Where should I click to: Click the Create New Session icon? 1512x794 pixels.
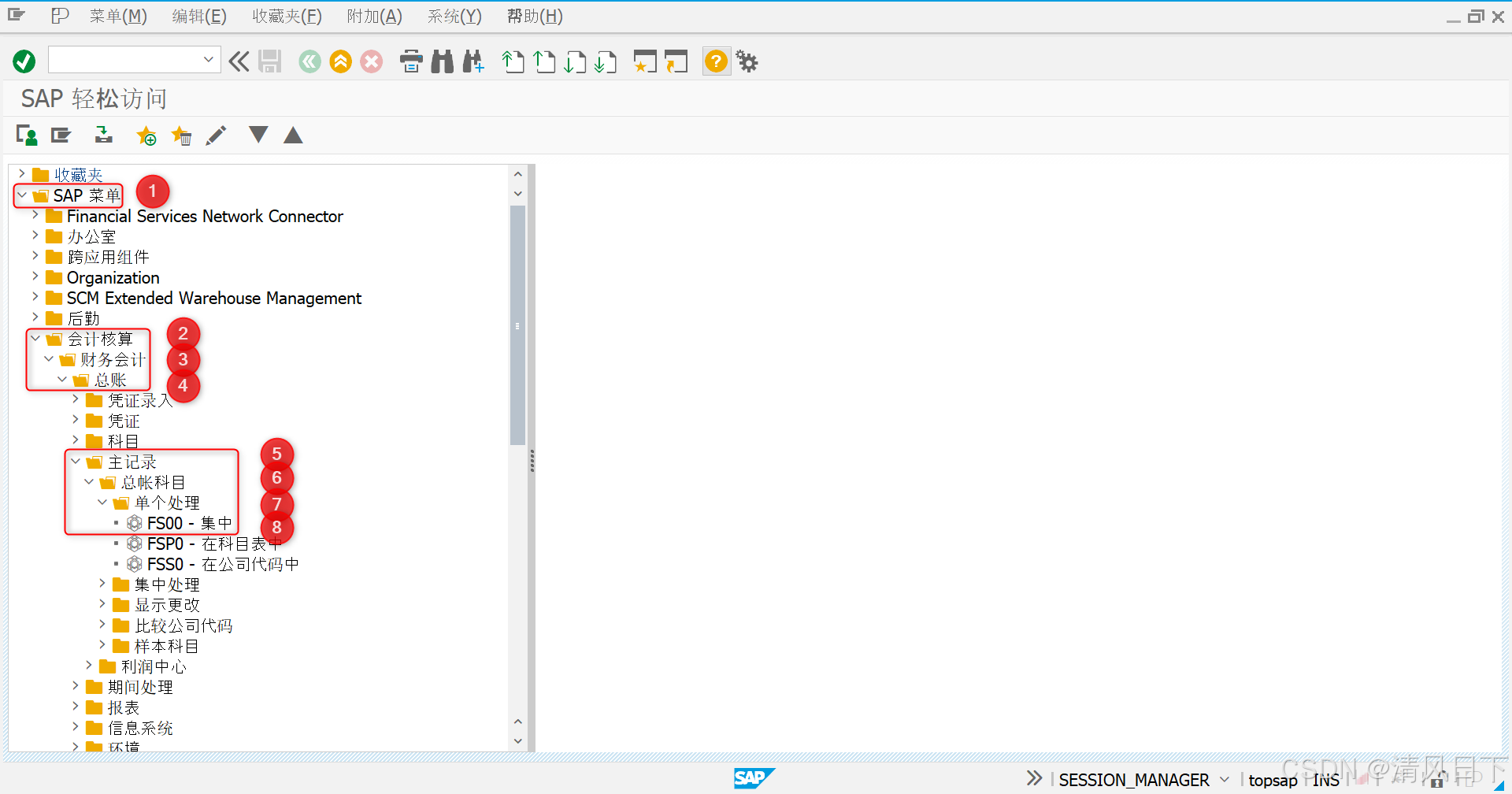[645, 61]
